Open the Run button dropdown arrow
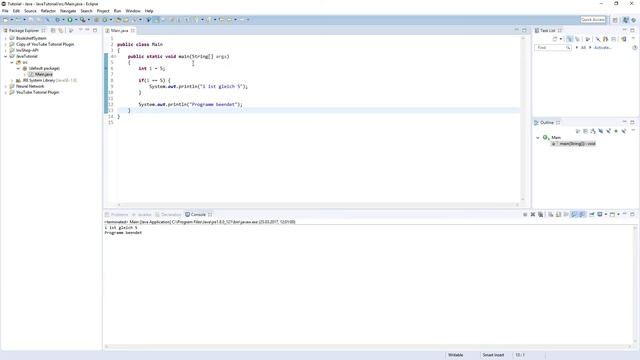 (76, 20)
